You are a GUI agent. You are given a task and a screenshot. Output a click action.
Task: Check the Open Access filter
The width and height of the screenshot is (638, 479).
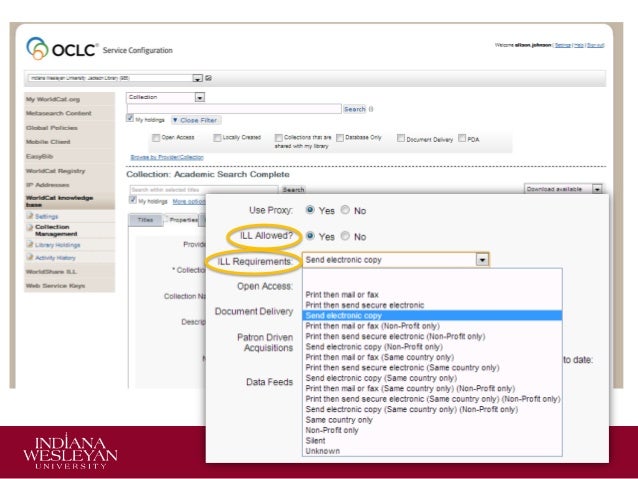[x=155, y=138]
